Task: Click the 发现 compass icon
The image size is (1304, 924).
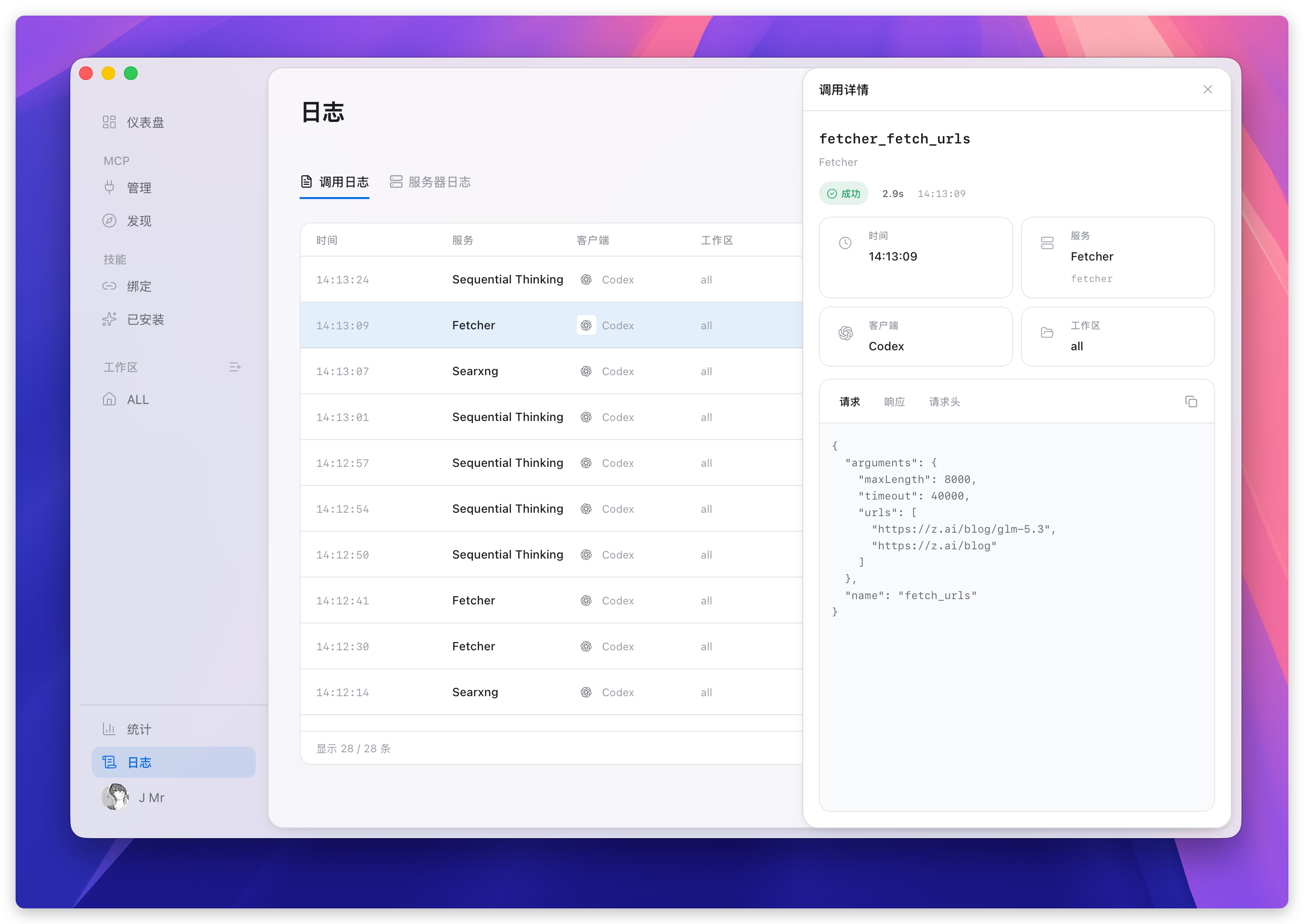Action: point(109,221)
